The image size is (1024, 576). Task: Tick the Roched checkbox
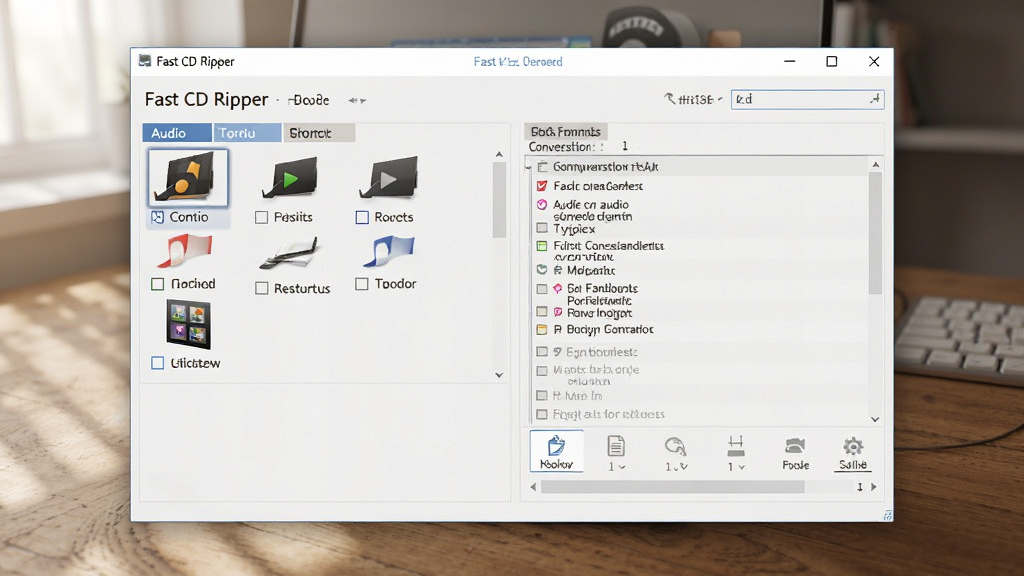click(157, 284)
